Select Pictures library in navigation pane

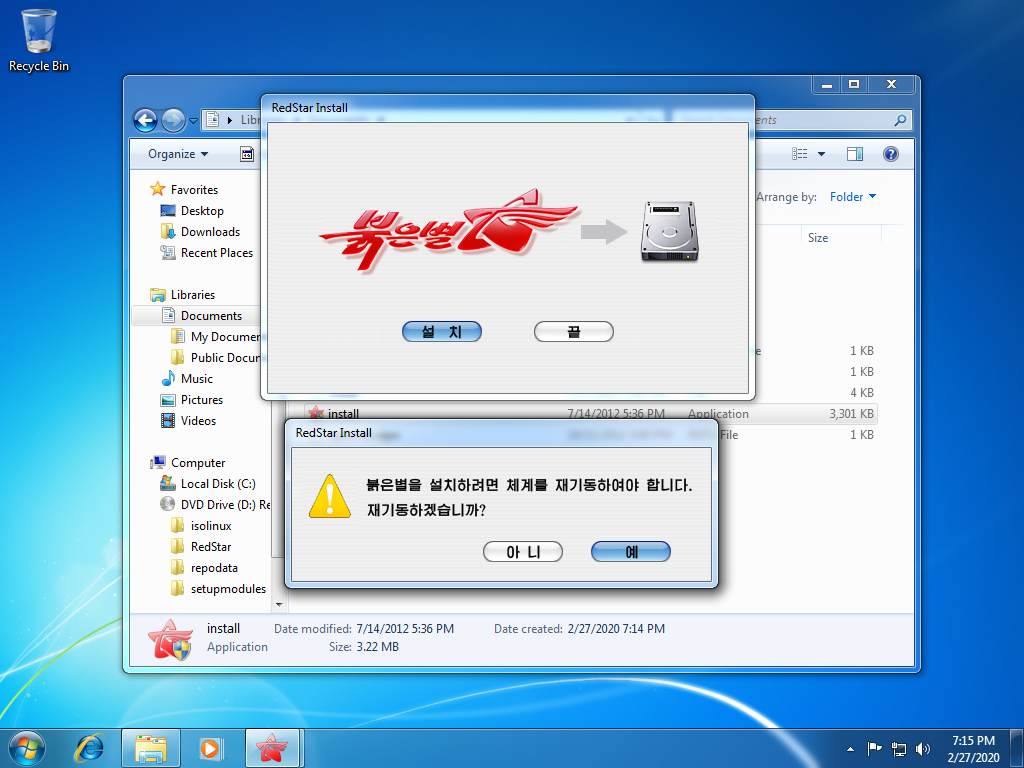[201, 400]
